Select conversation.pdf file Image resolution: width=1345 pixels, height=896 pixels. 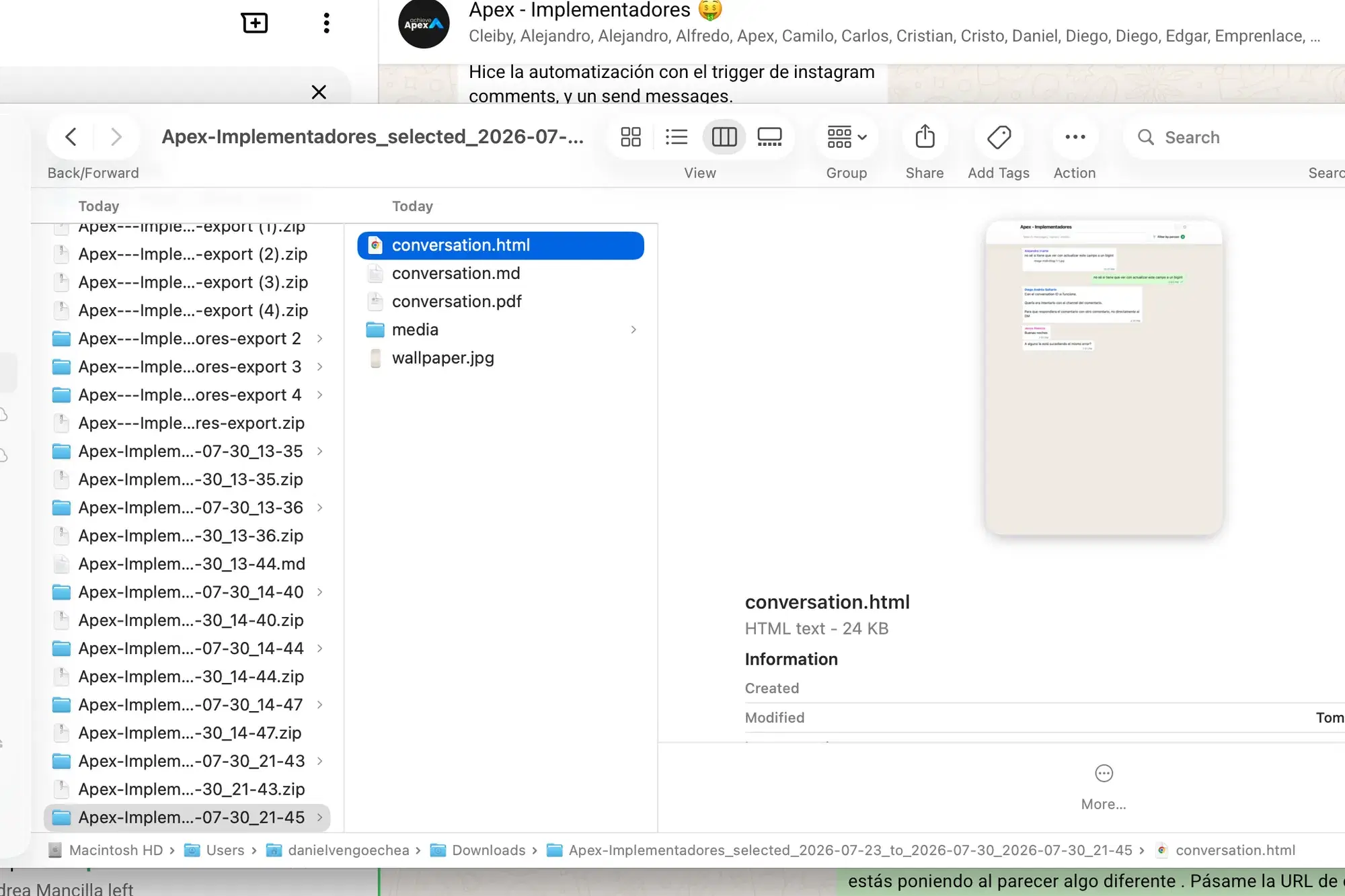pos(500,302)
